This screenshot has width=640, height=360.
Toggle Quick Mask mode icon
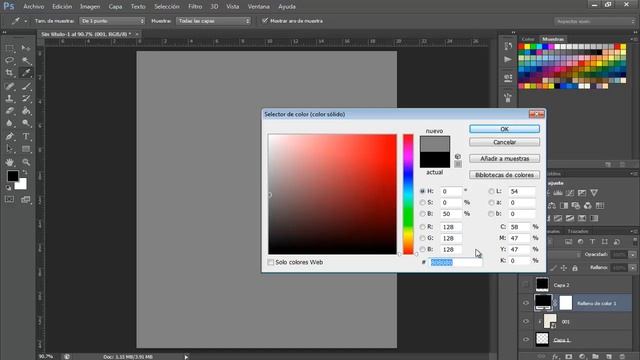[9, 200]
